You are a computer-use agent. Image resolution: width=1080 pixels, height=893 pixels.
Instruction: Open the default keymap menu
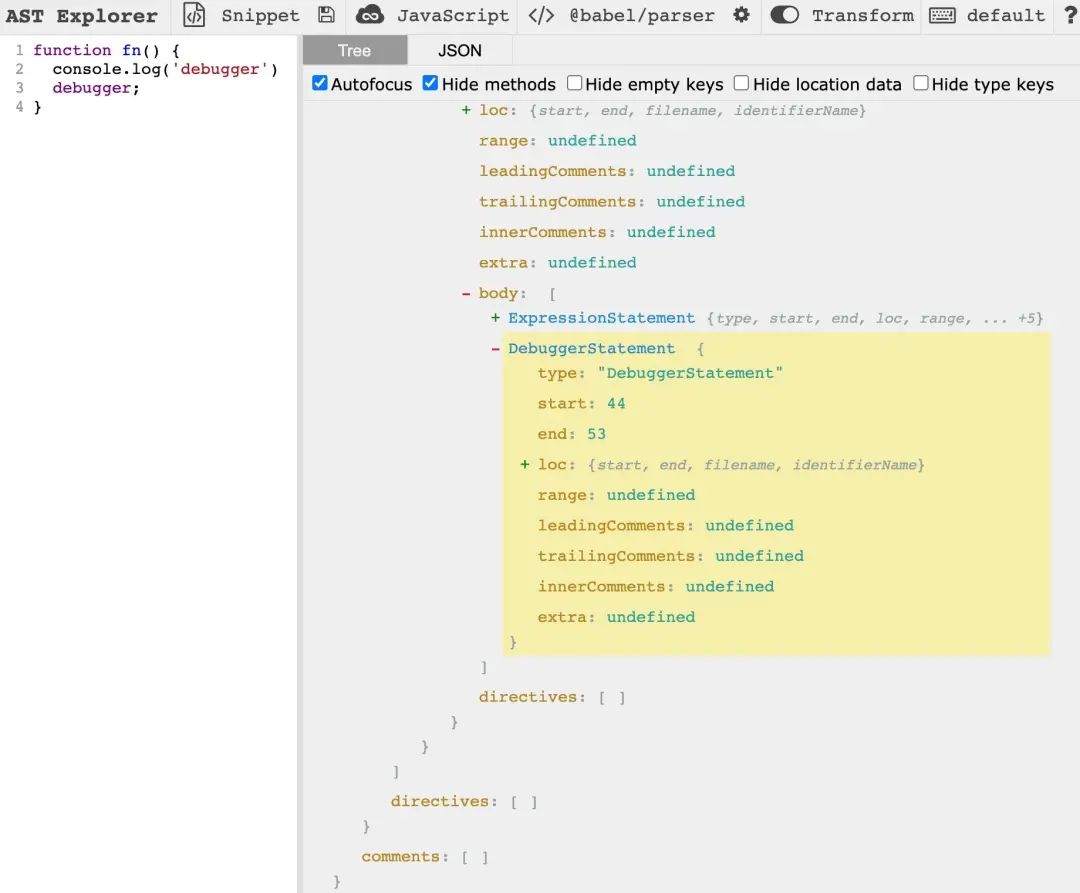click(1006, 15)
